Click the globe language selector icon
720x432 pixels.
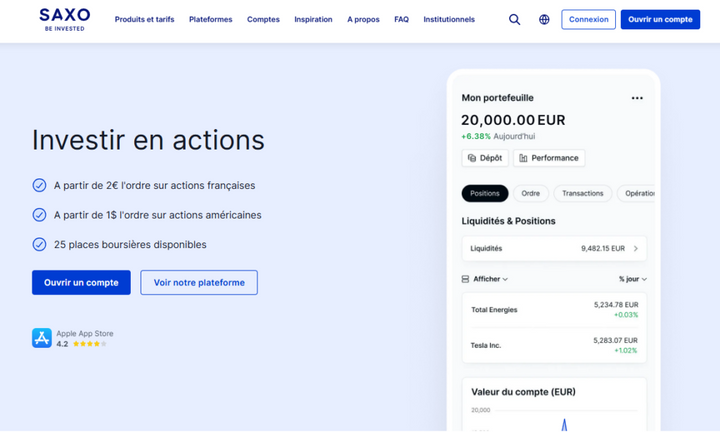544,19
